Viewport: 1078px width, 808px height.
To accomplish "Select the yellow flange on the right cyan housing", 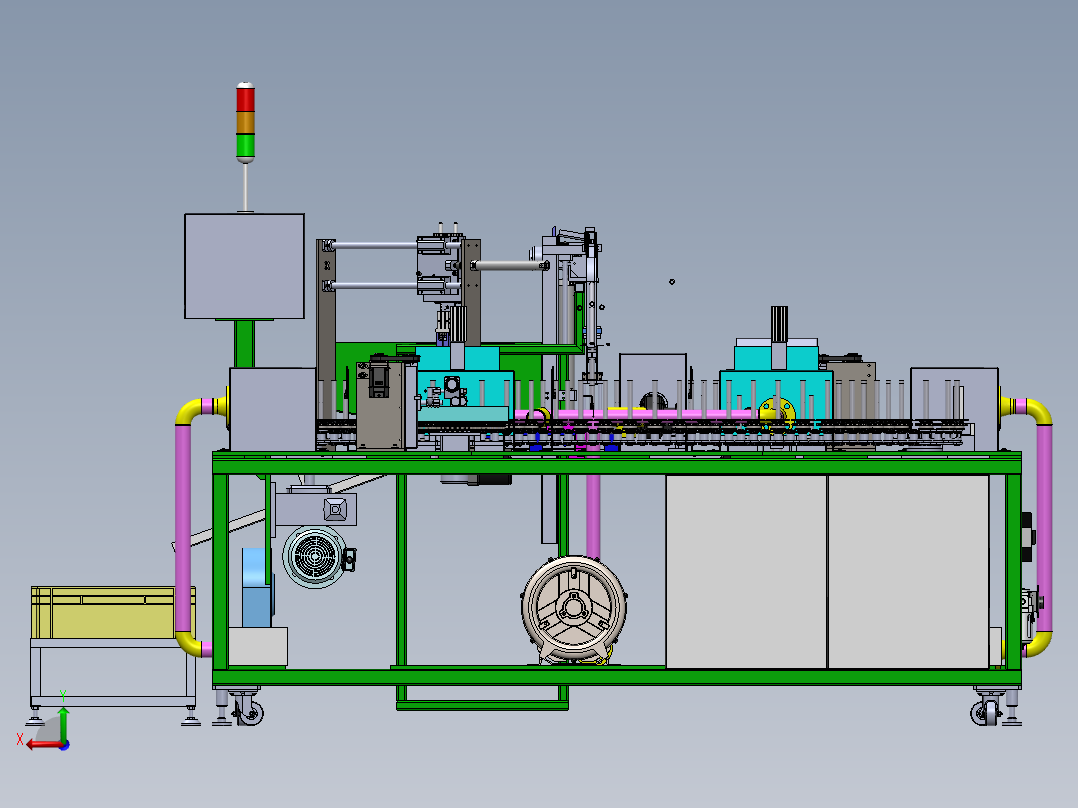I will pos(777,412).
